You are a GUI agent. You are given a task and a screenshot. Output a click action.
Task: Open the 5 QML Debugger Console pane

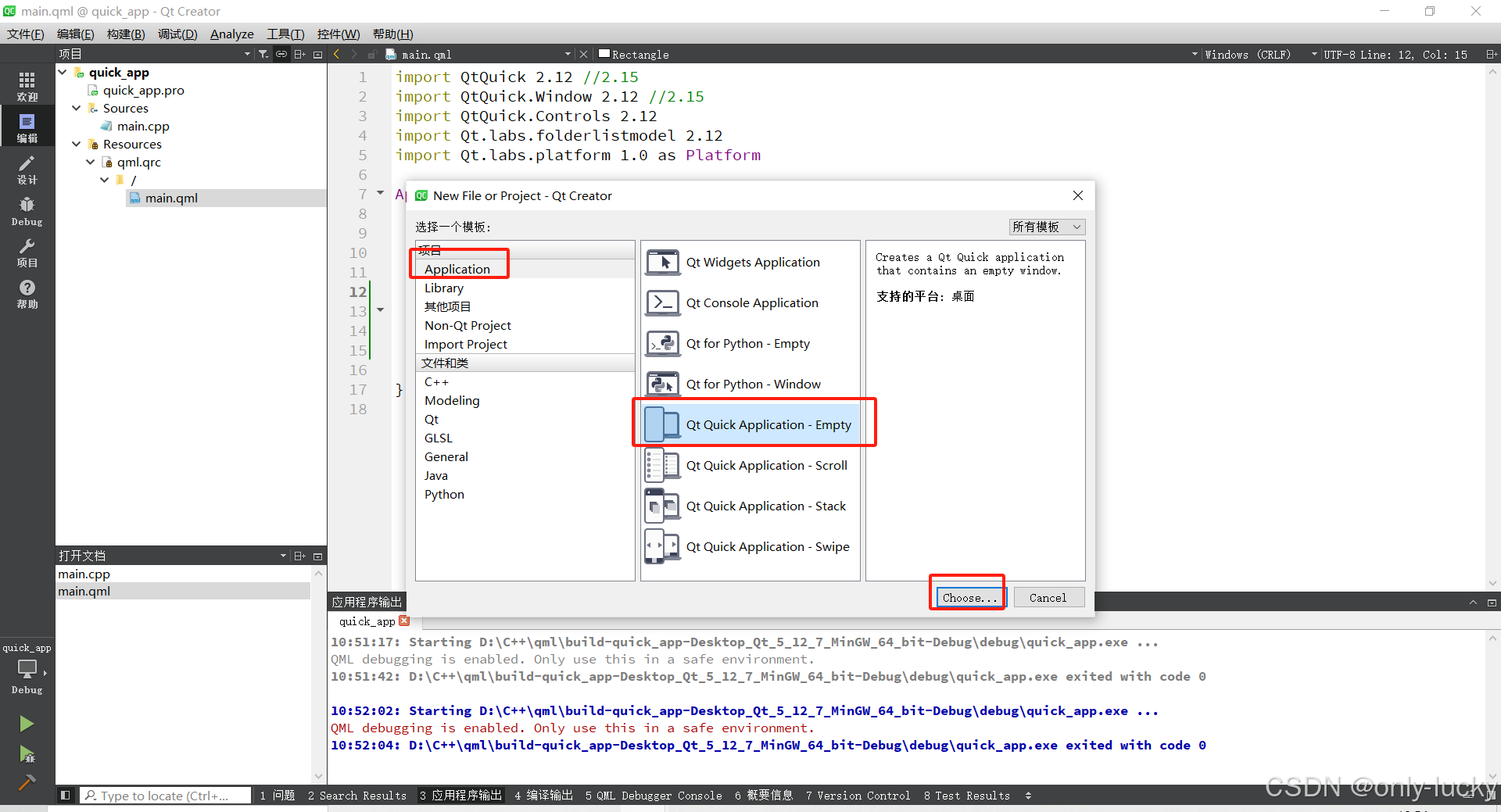(654, 795)
